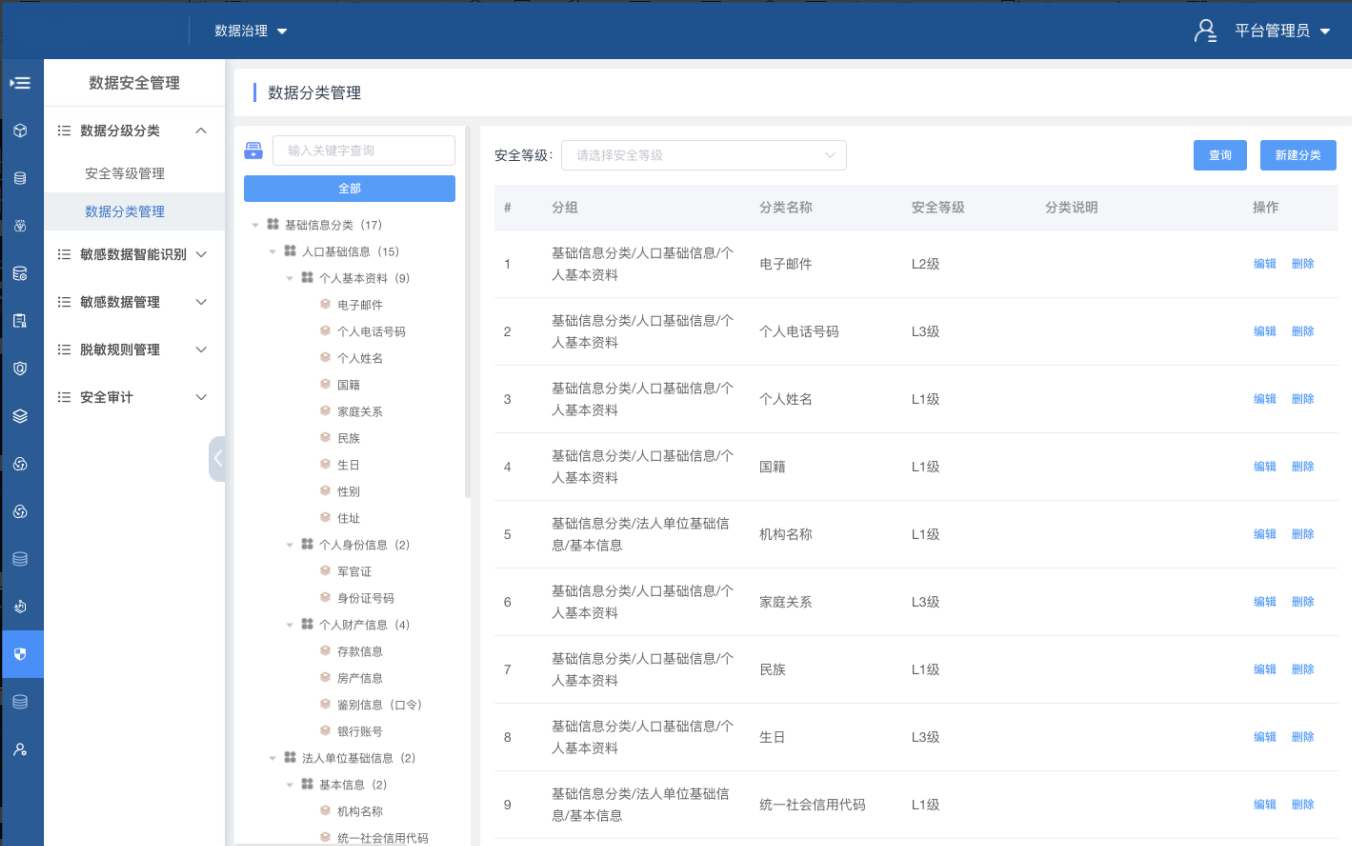This screenshot has width=1352, height=846.
Task: Delete the 家庭关系 classification row
Action: point(1302,602)
